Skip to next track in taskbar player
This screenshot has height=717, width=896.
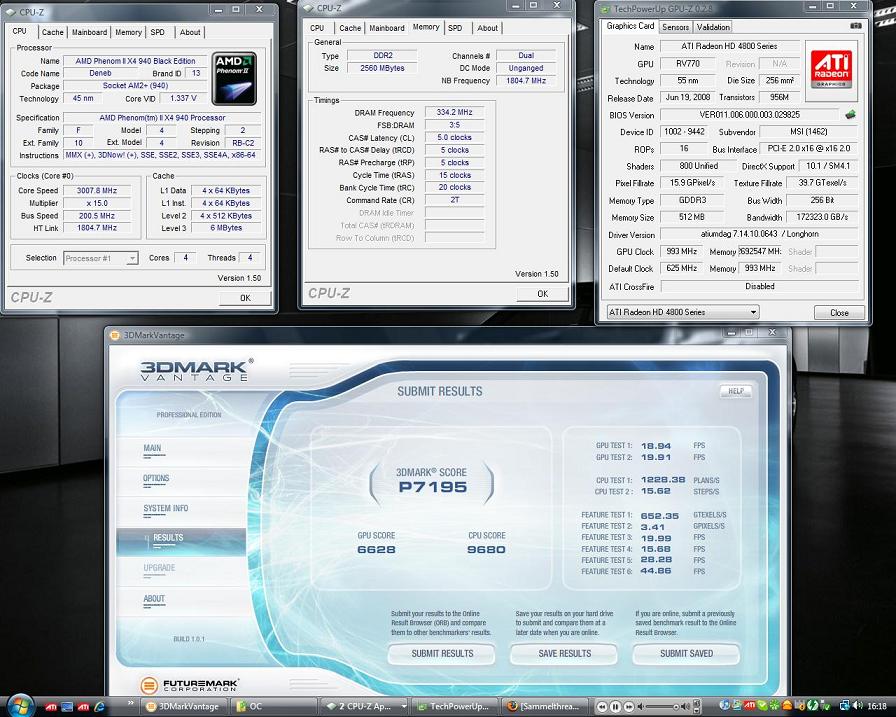coord(629,707)
